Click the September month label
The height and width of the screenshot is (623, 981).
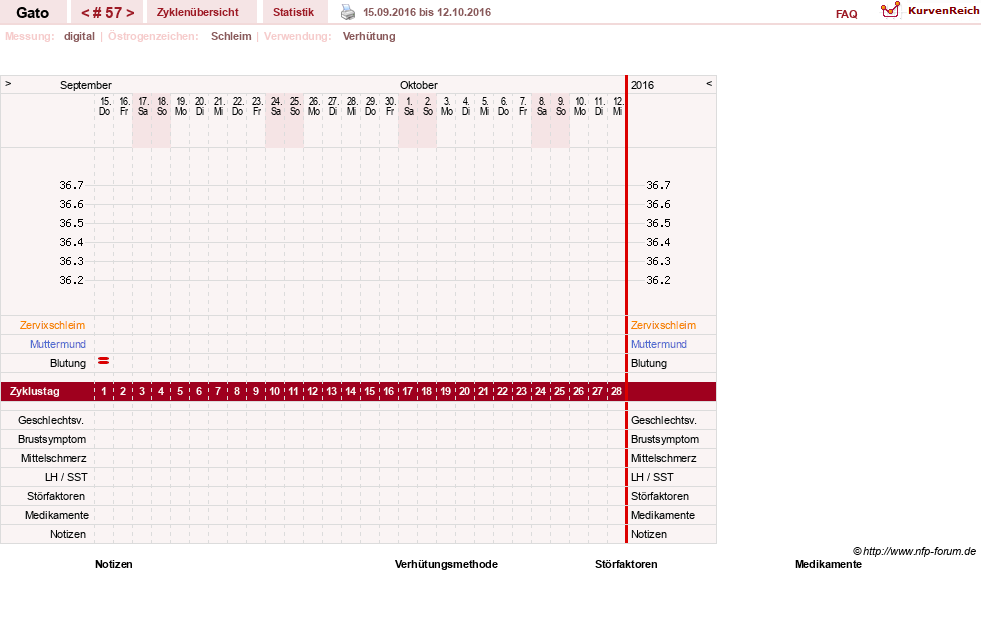pyautogui.click(x=86, y=85)
